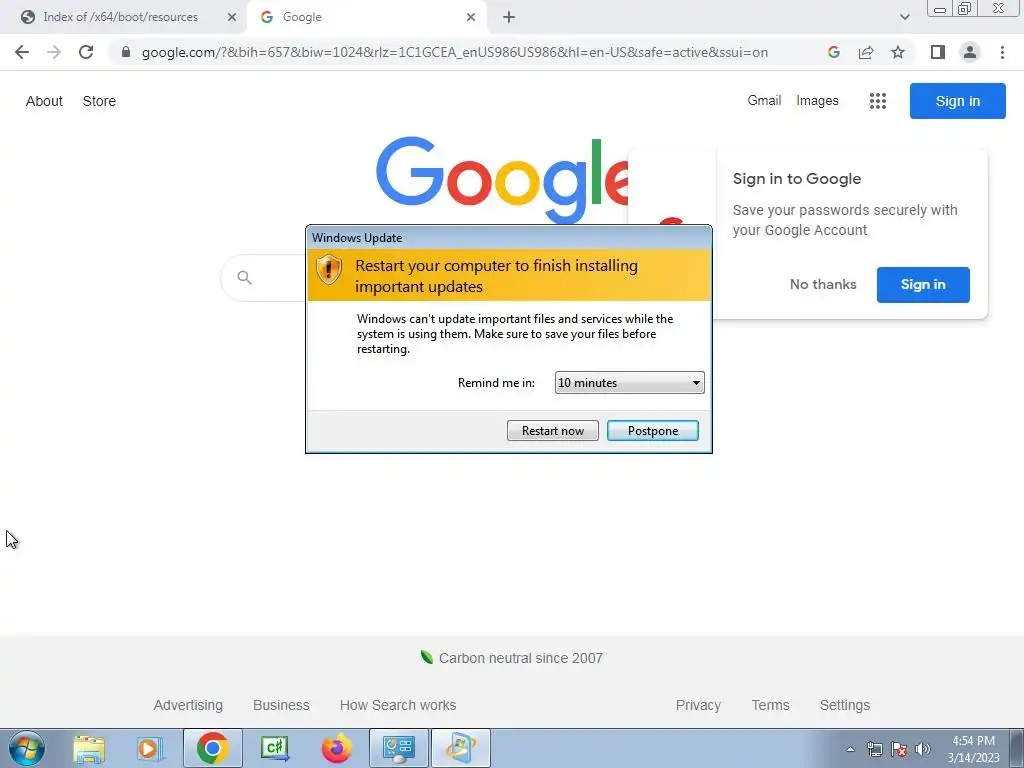Focus the Google search box

tap(264, 278)
